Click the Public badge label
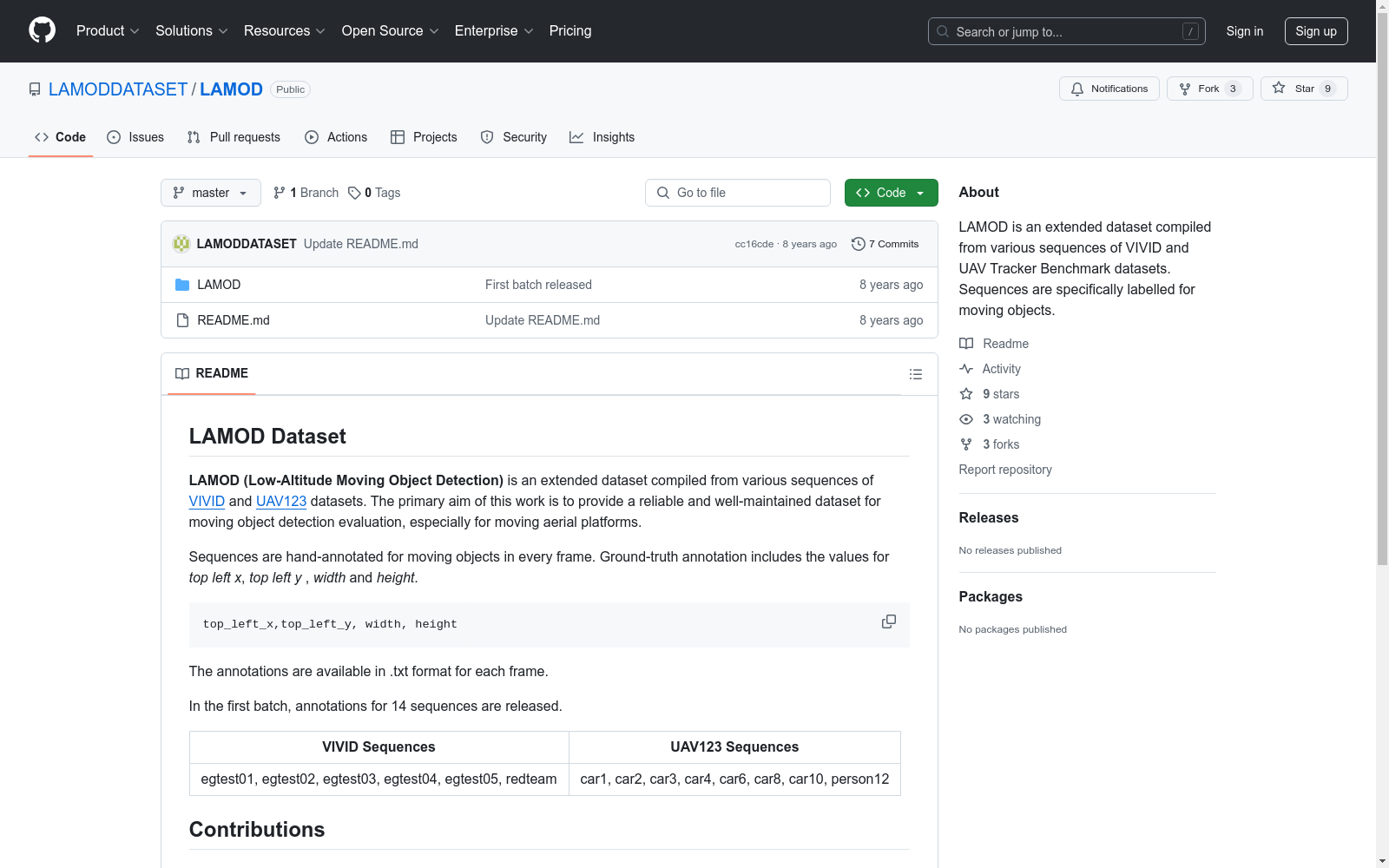The image size is (1389, 868). click(290, 89)
